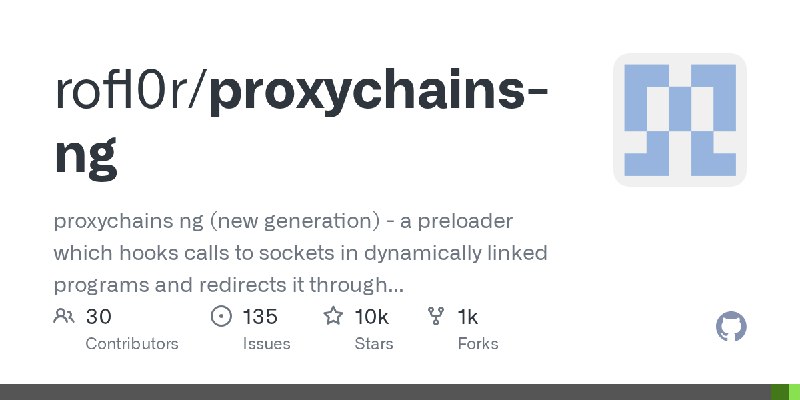The width and height of the screenshot is (800, 400).
Task: Open the Issues label
Action: coord(266,343)
